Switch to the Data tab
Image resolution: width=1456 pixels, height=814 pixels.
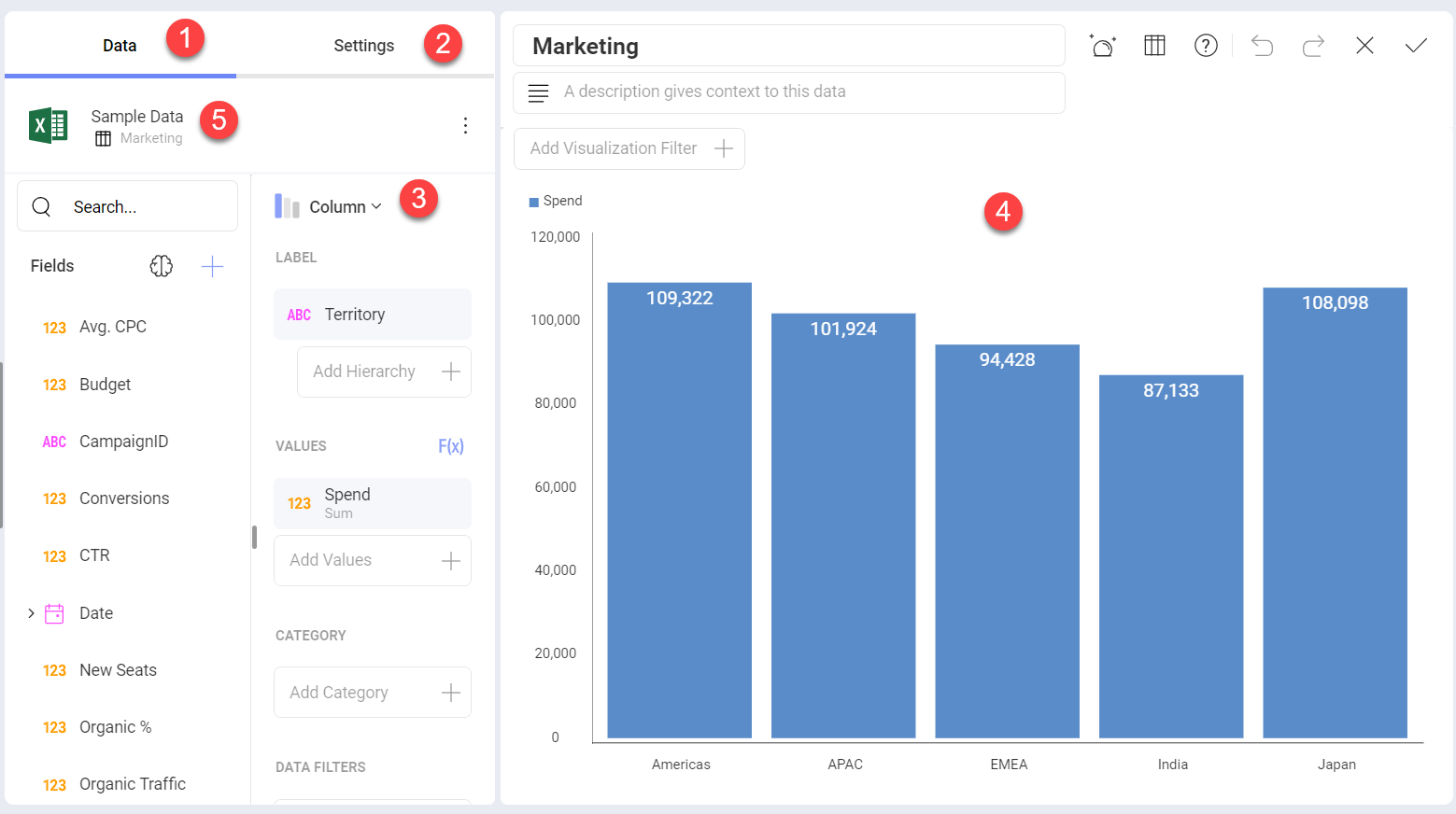(120, 45)
